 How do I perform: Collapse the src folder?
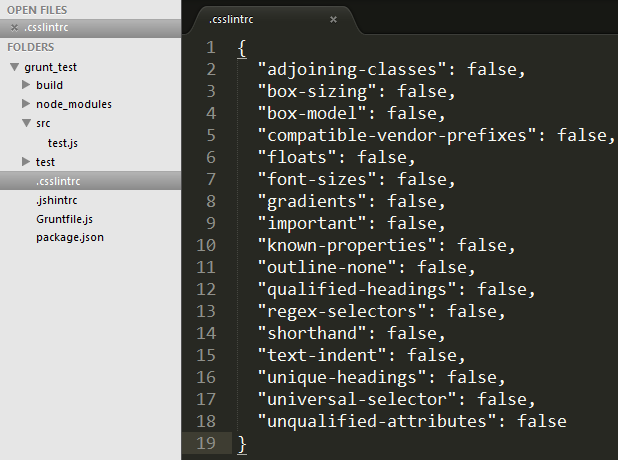(26, 124)
